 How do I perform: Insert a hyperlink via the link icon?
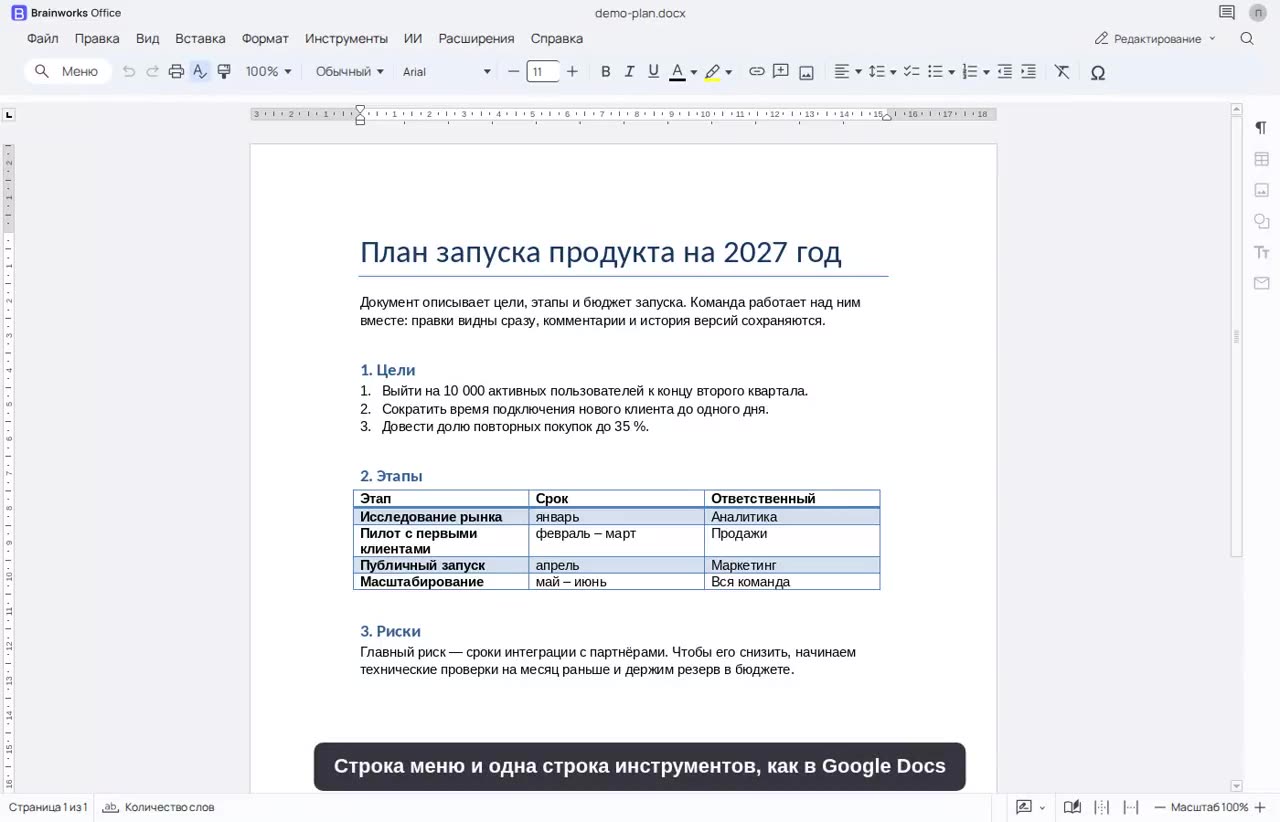pos(757,72)
